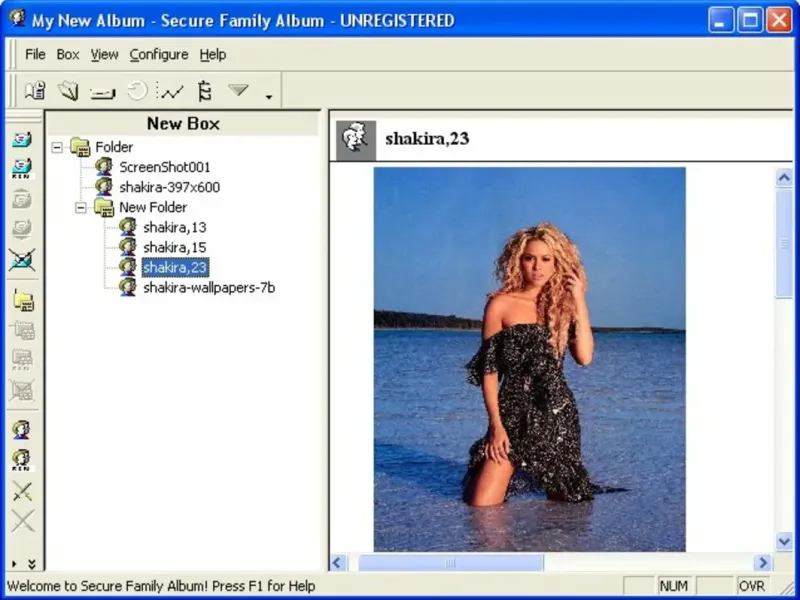The image size is (800, 600).
Task: Click the grayed crossed swords sidebar icon
Action: [23, 521]
